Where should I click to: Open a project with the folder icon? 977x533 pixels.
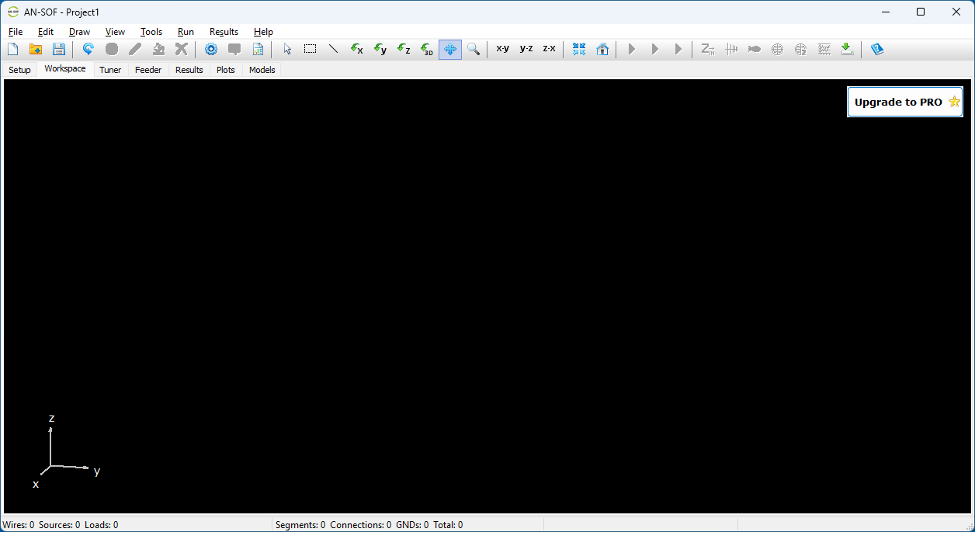[x=36, y=49]
